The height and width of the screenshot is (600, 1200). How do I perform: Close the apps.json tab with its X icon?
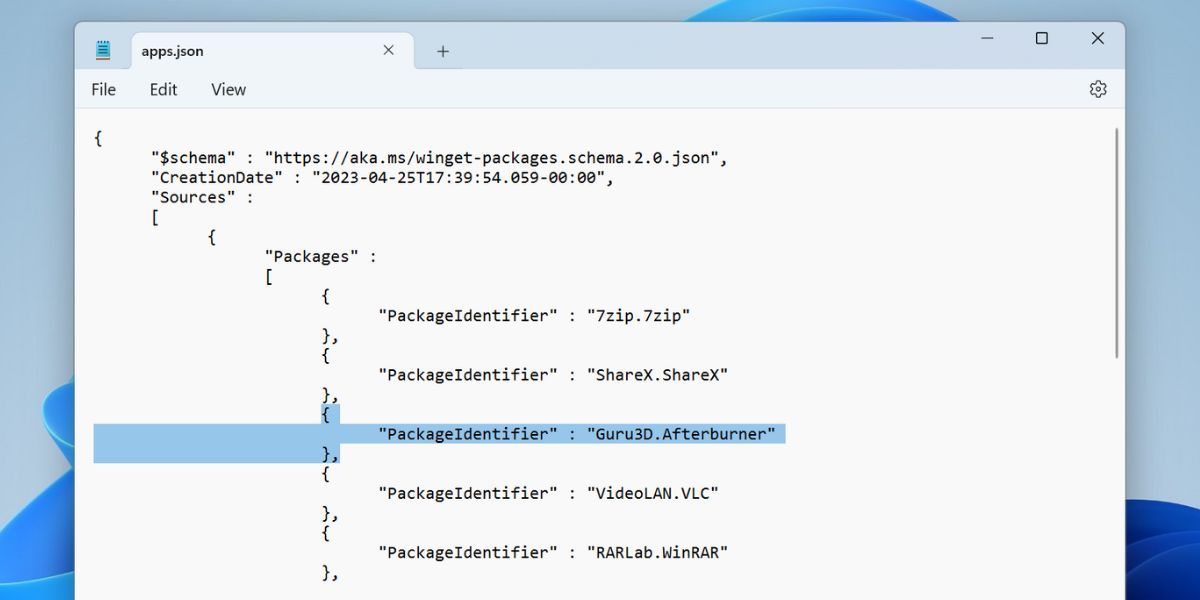388,49
